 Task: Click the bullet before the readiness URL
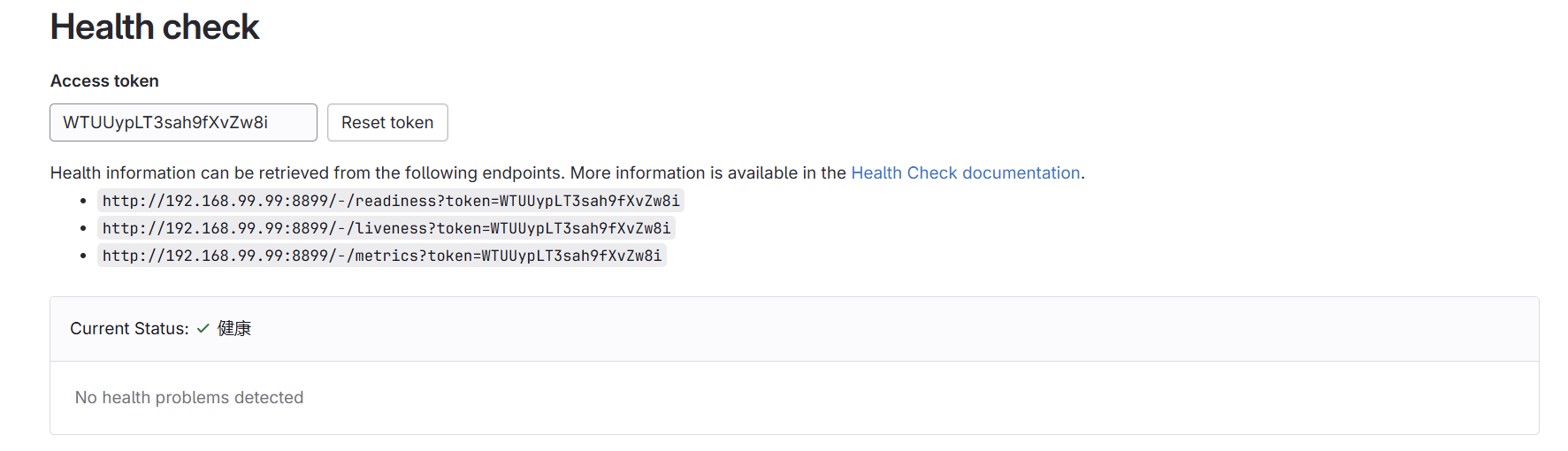(x=83, y=202)
